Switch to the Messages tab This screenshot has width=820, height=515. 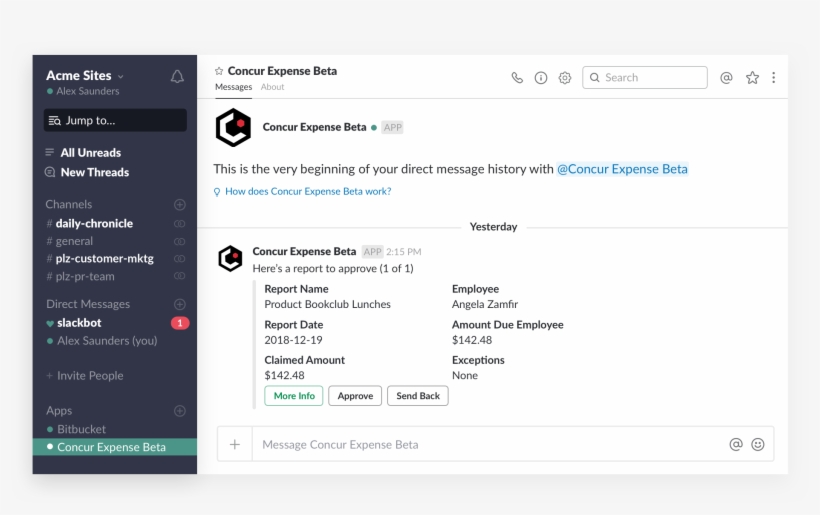(x=233, y=87)
